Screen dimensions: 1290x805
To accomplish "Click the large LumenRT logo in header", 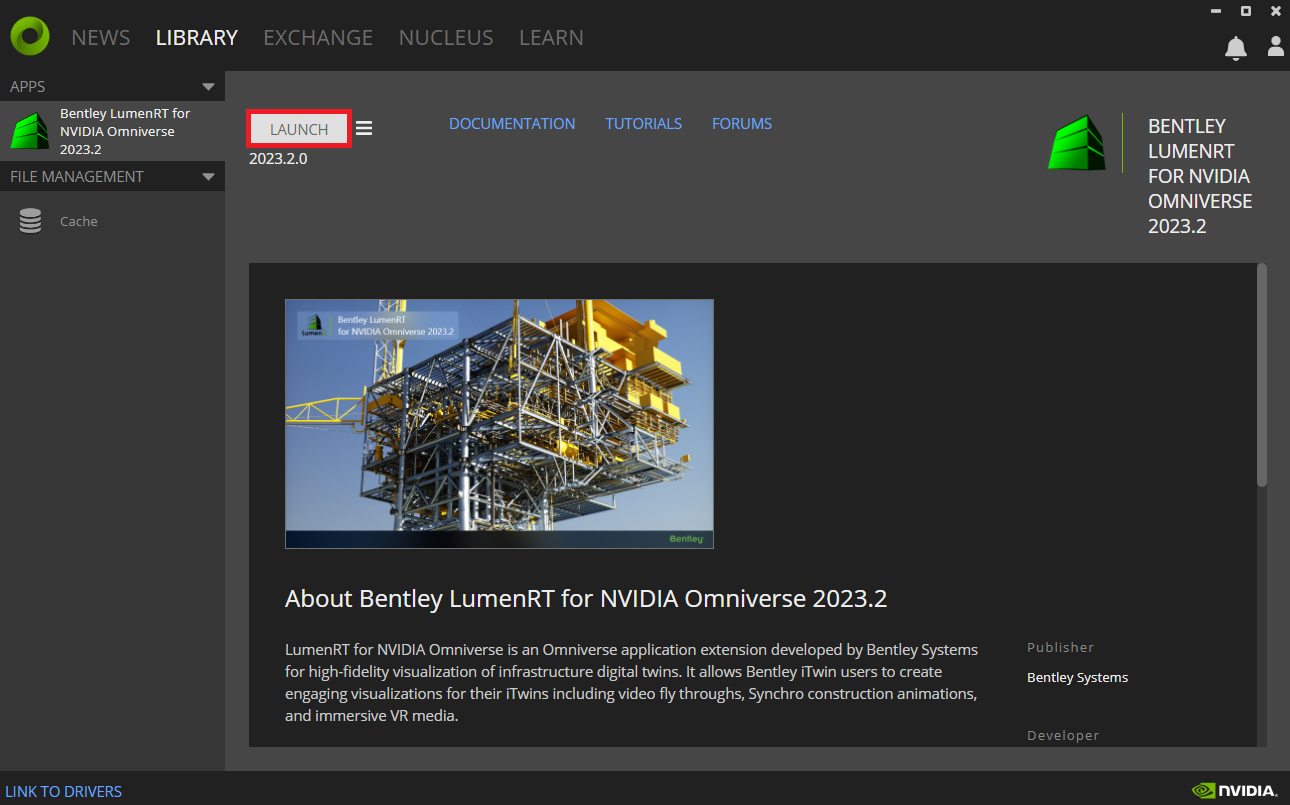I will tap(1077, 143).
